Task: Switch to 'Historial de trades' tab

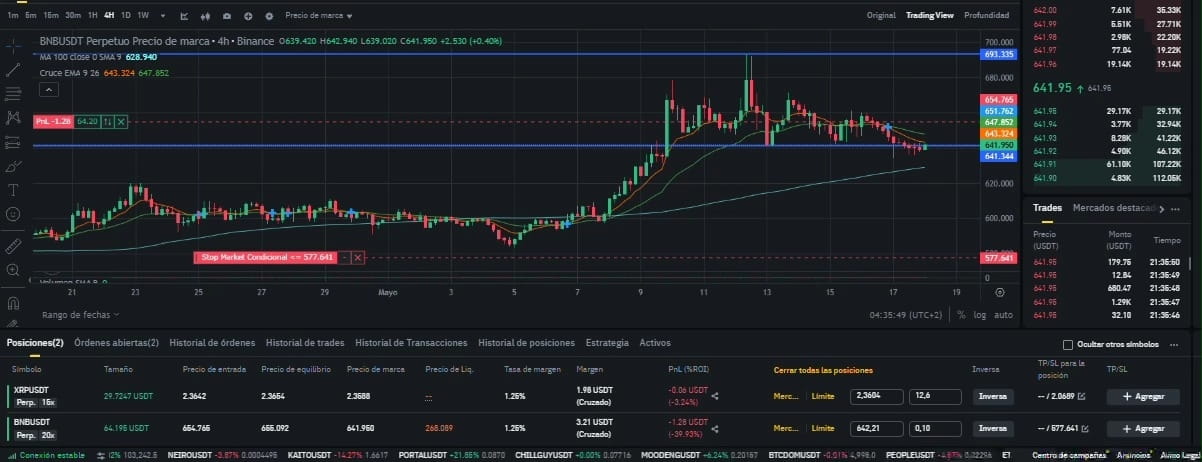Action: (305, 343)
